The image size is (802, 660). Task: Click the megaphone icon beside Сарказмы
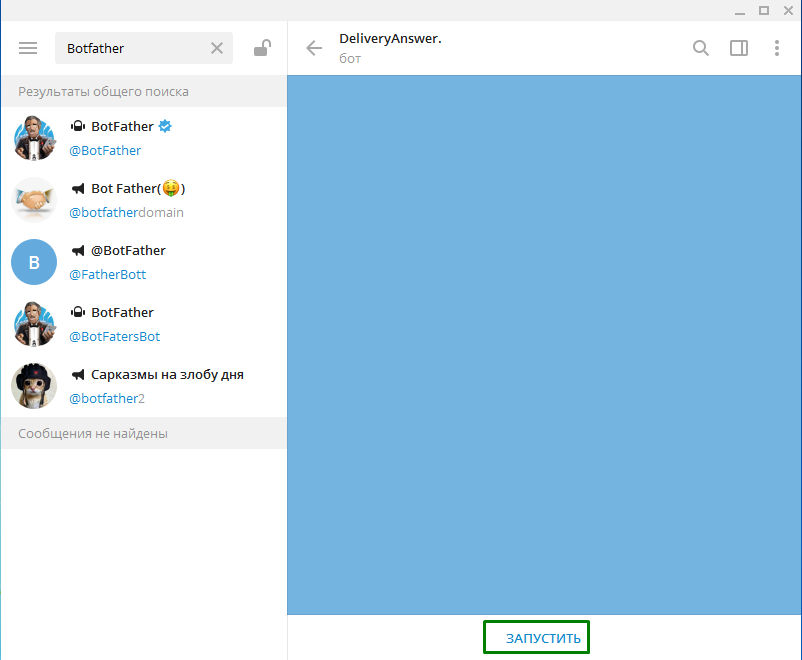coord(78,375)
